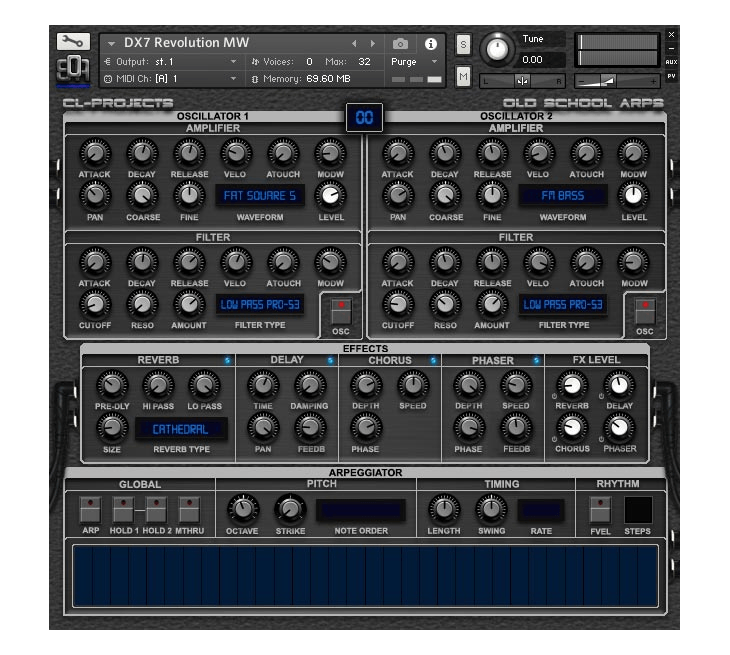The height and width of the screenshot is (655, 730).
Task: Open instrument options via wrench icon
Action: (x=73, y=42)
